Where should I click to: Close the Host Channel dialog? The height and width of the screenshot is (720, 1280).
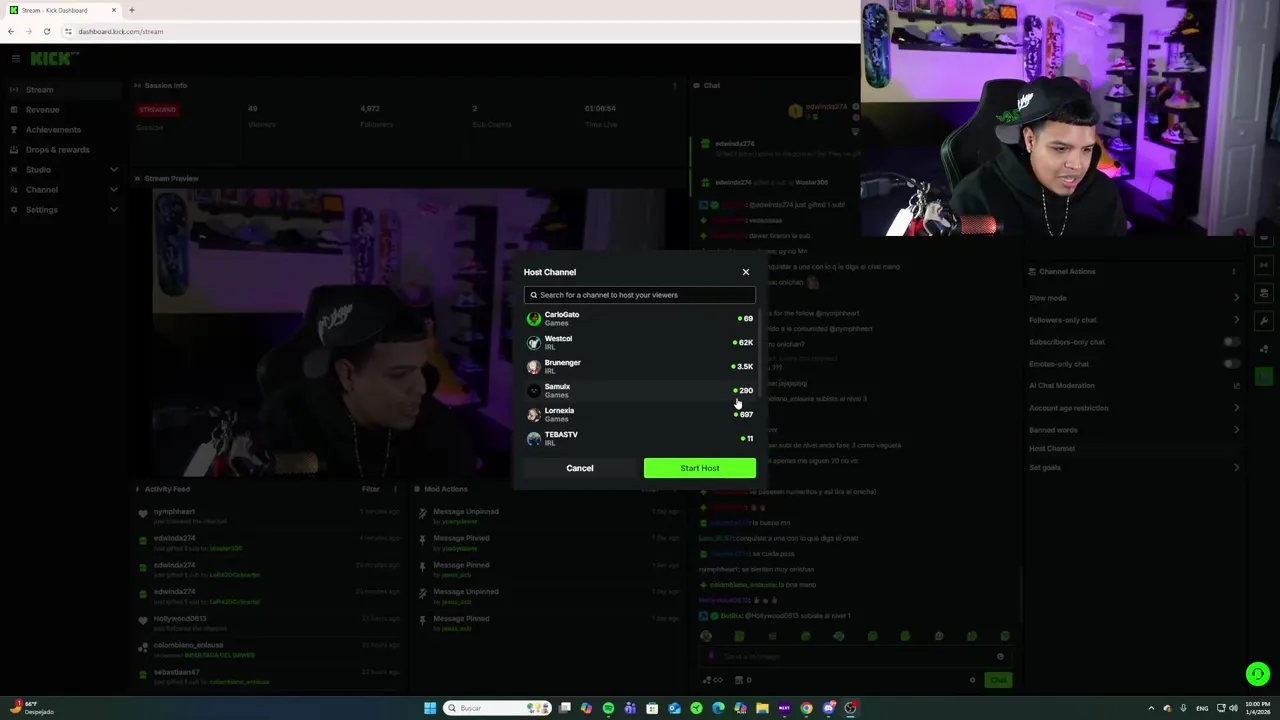(x=745, y=272)
